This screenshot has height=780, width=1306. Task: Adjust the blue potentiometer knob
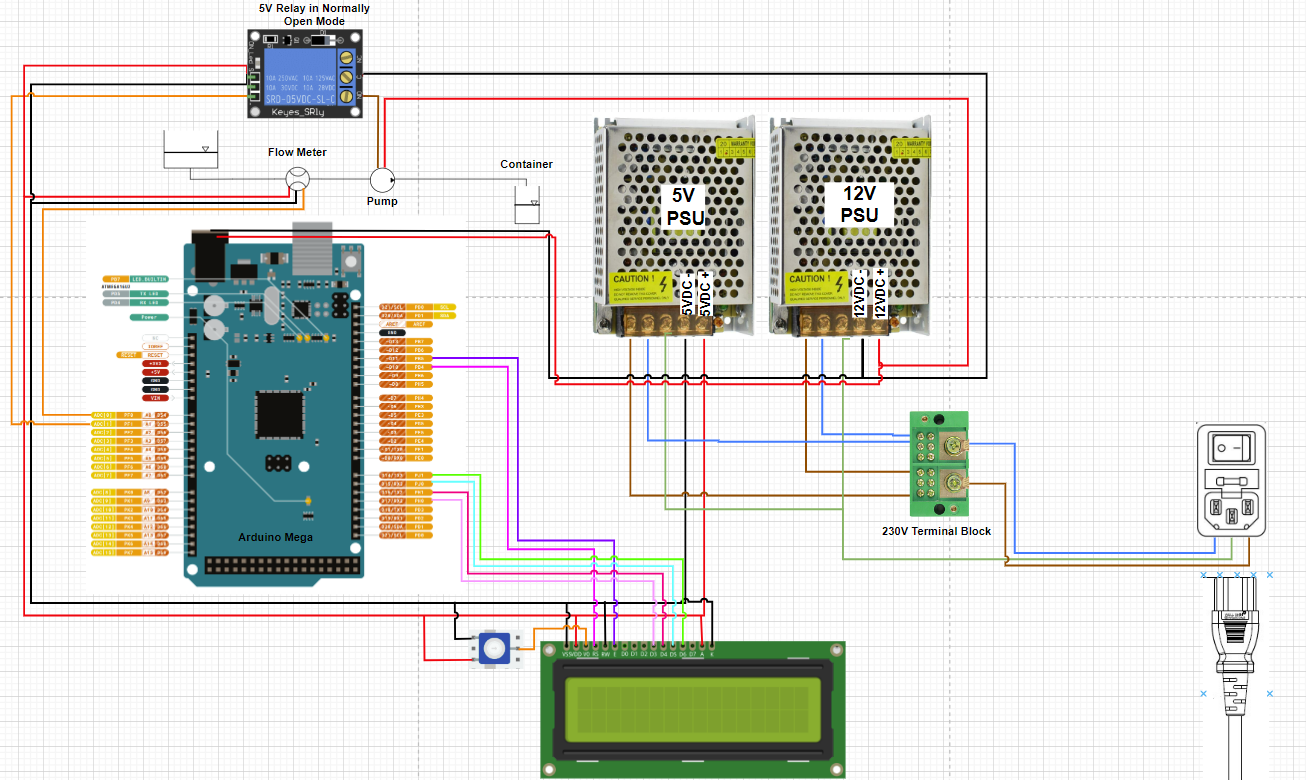click(x=494, y=650)
